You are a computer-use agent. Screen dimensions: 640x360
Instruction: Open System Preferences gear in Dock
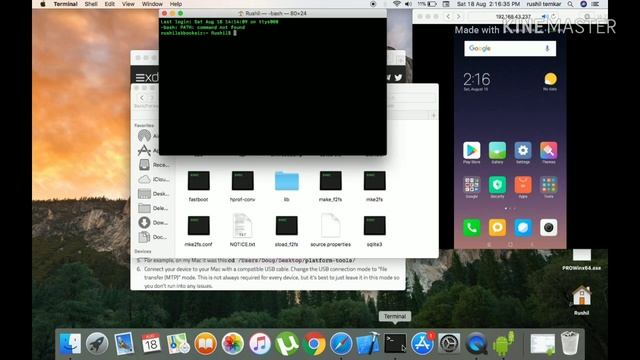[x=449, y=344]
